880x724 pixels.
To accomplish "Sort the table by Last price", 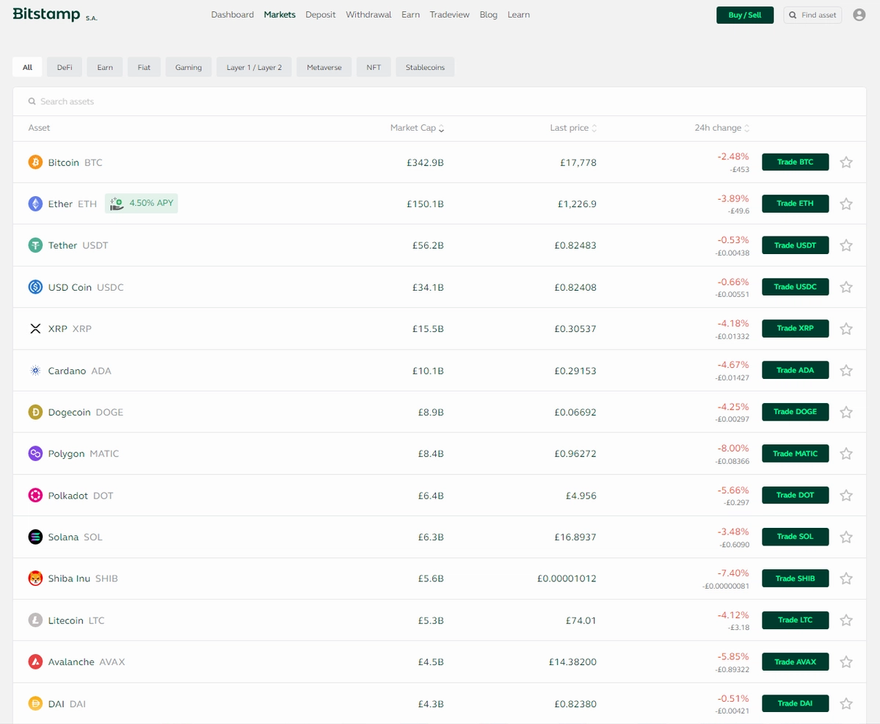I will tap(572, 128).
